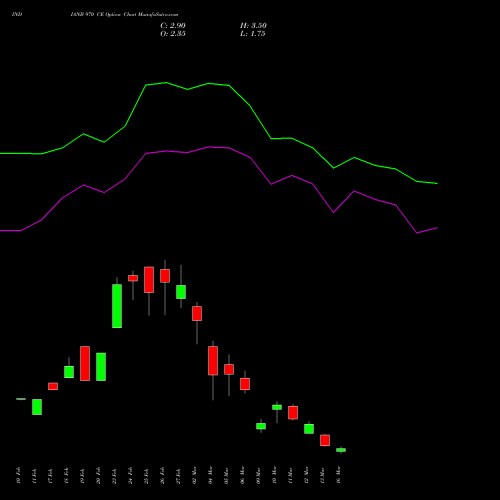
Task: Select the red candle above 25 Feb
Action: [x=149, y=280]
